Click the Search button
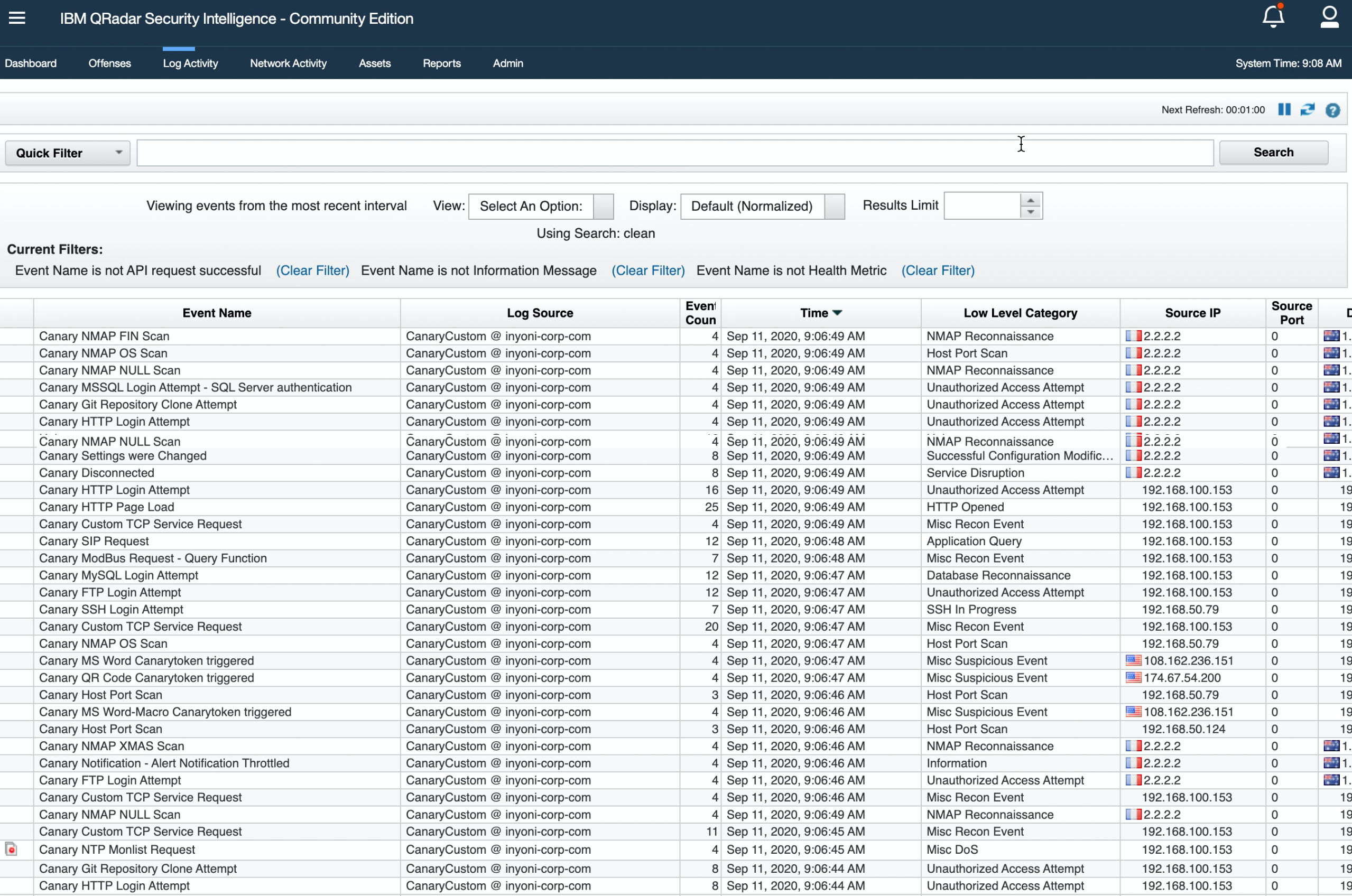The width and height of the screenshot is (1352, 896). point(1273,153)
